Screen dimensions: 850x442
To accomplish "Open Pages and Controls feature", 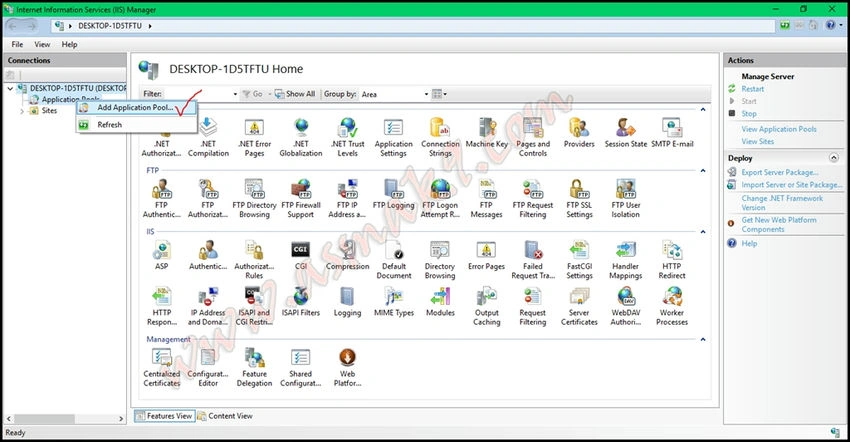I will pos(533,138).
